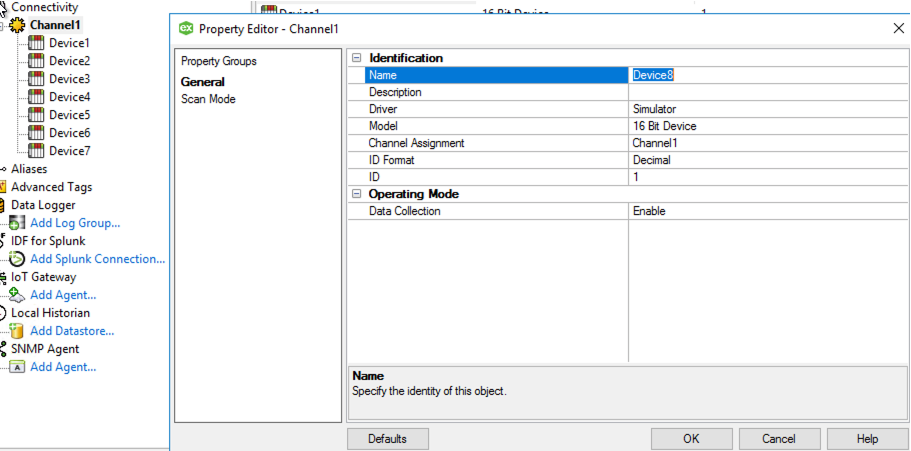Collapse the Operating Mode property section
This screenshot has height=451, width=911.
tap(357, 194)
